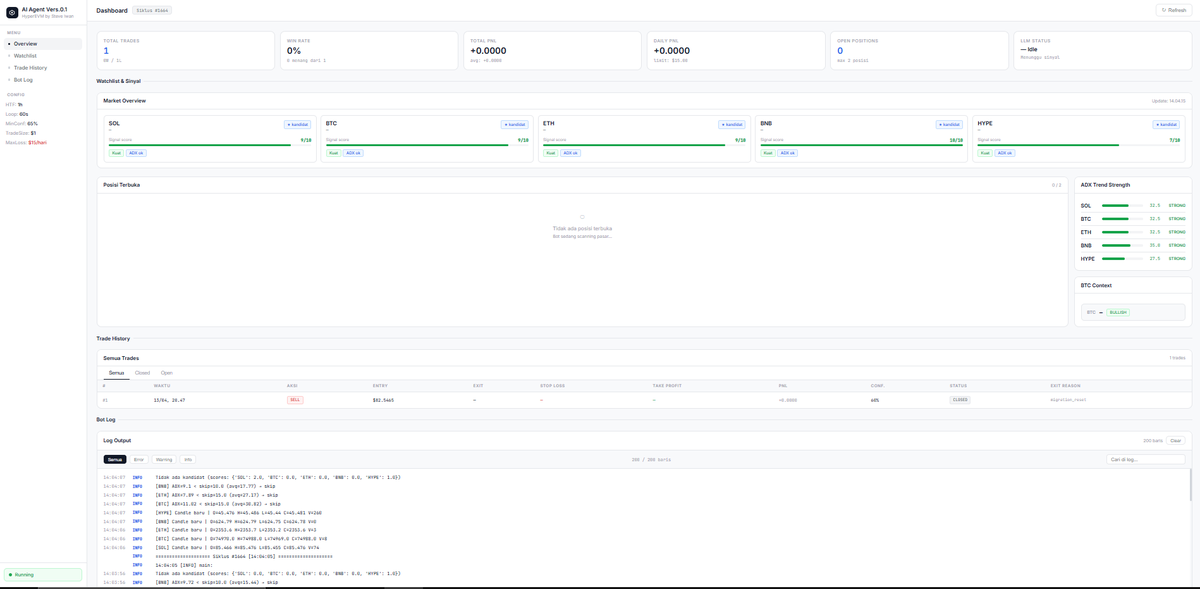Screen dimensions: 1200x589
Task: Click the SOL bar in ADX Trend Strength
Action: click(1122, 205)
